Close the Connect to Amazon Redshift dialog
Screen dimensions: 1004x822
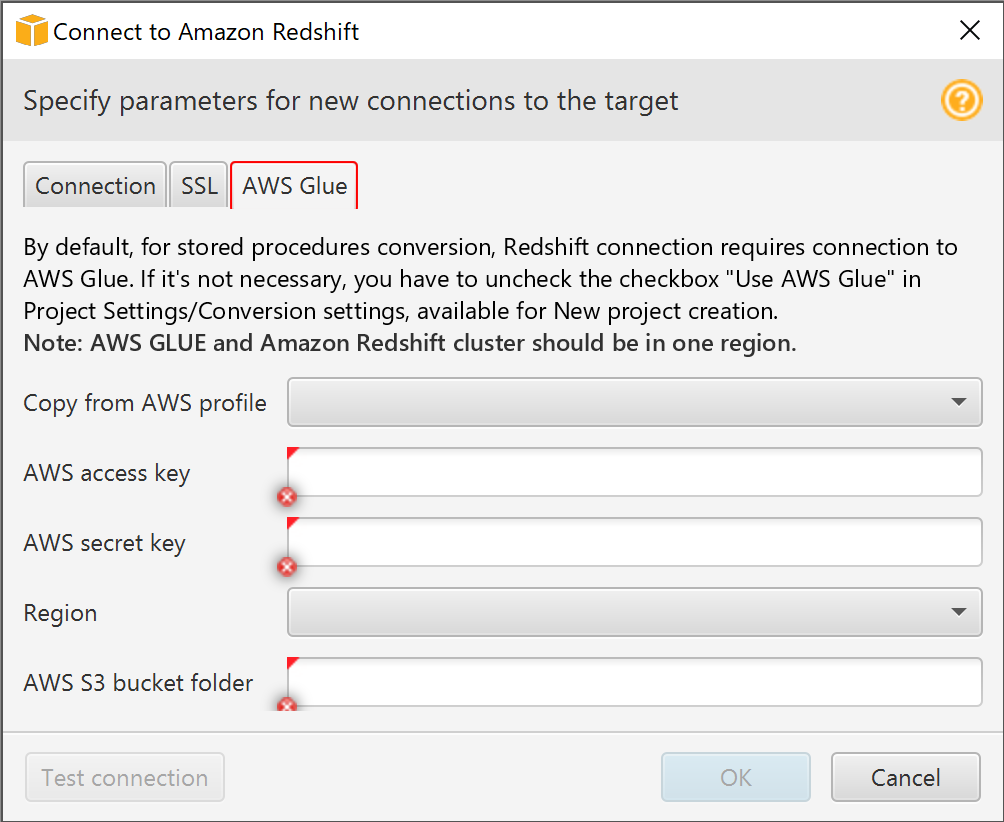970,30
